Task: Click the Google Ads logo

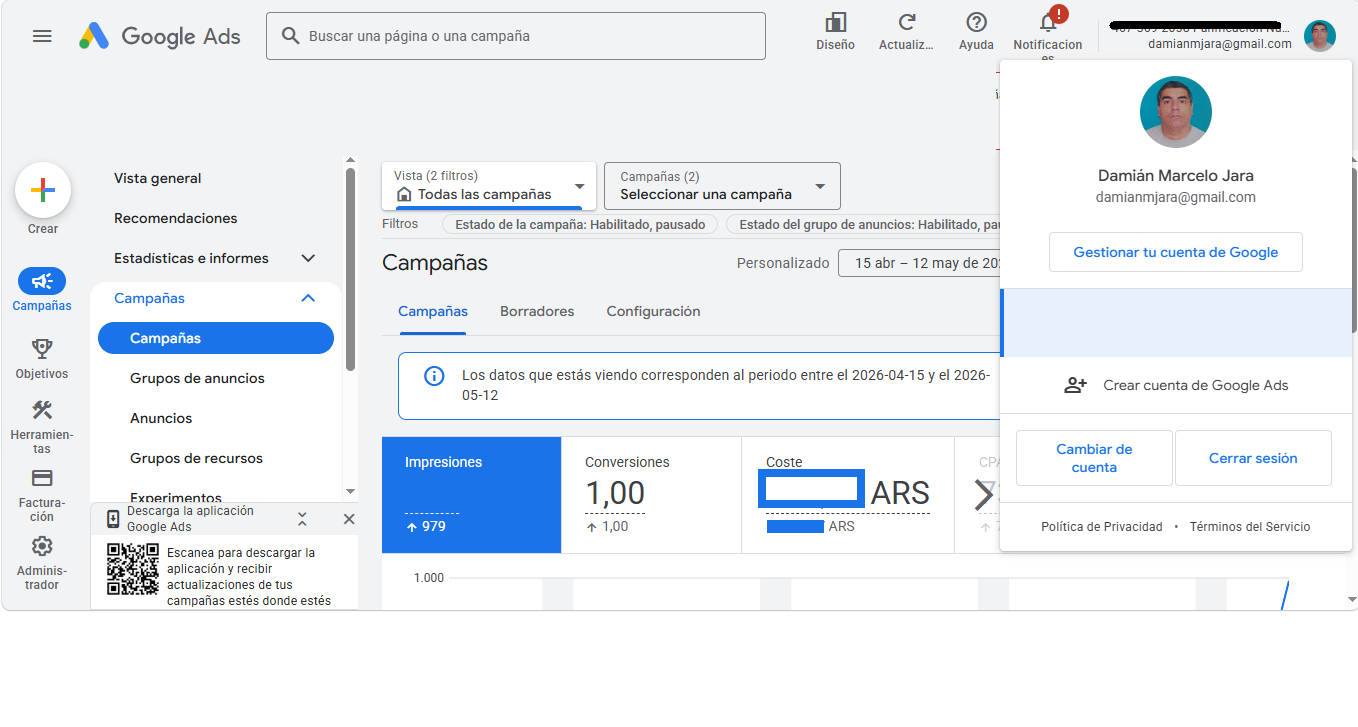Action: (160, 36)
